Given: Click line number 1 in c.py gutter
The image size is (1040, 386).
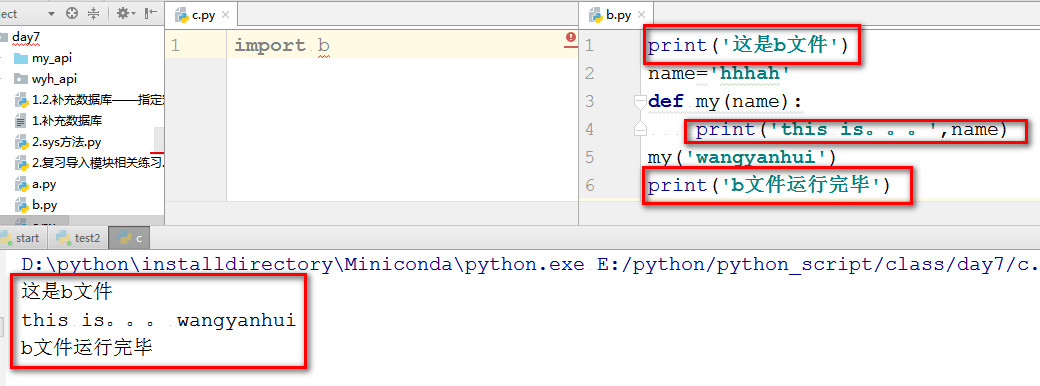Looking at the screenshot, I should pos(175,46).
